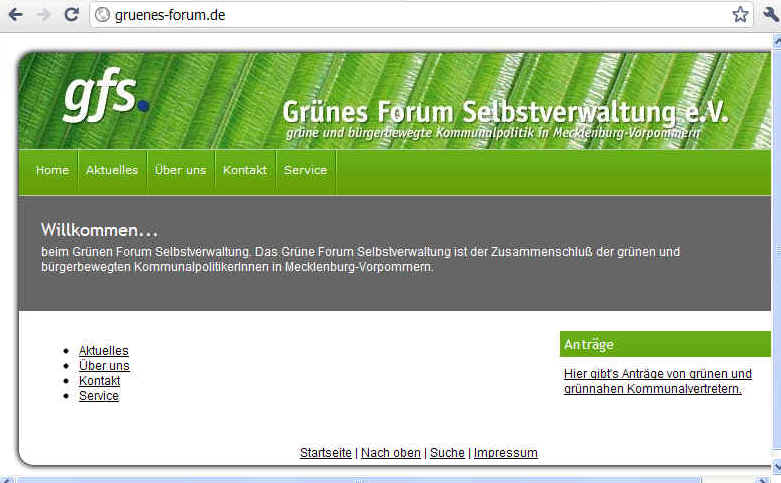Click the gfs logo in header
781x483 pixels.
105,96
